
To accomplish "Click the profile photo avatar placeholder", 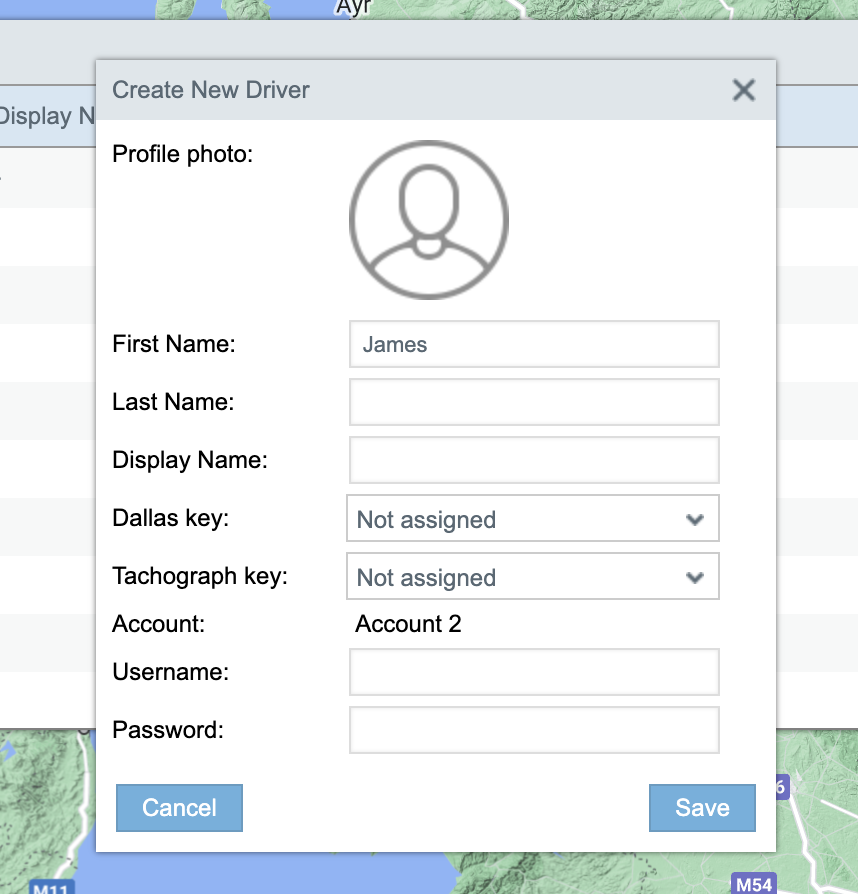I will (429, 219).
